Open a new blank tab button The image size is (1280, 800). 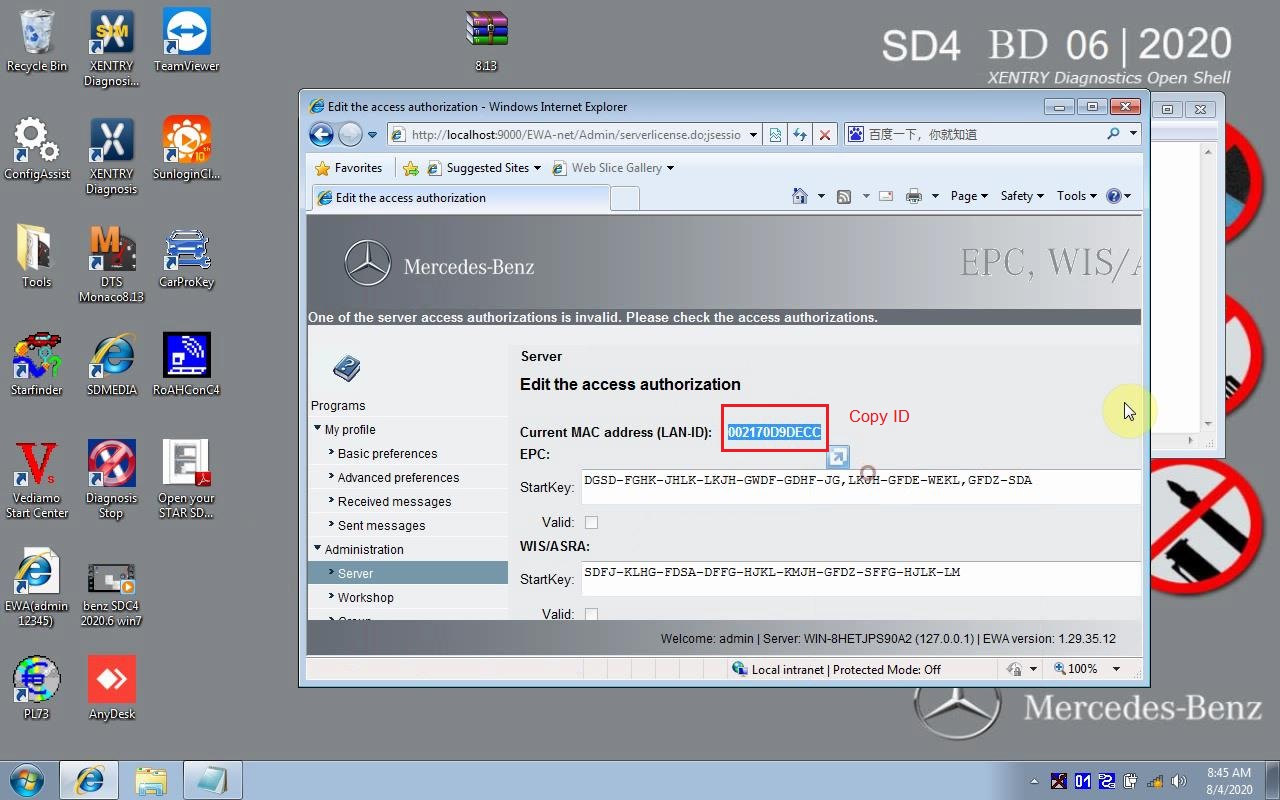tap(624, 198)
